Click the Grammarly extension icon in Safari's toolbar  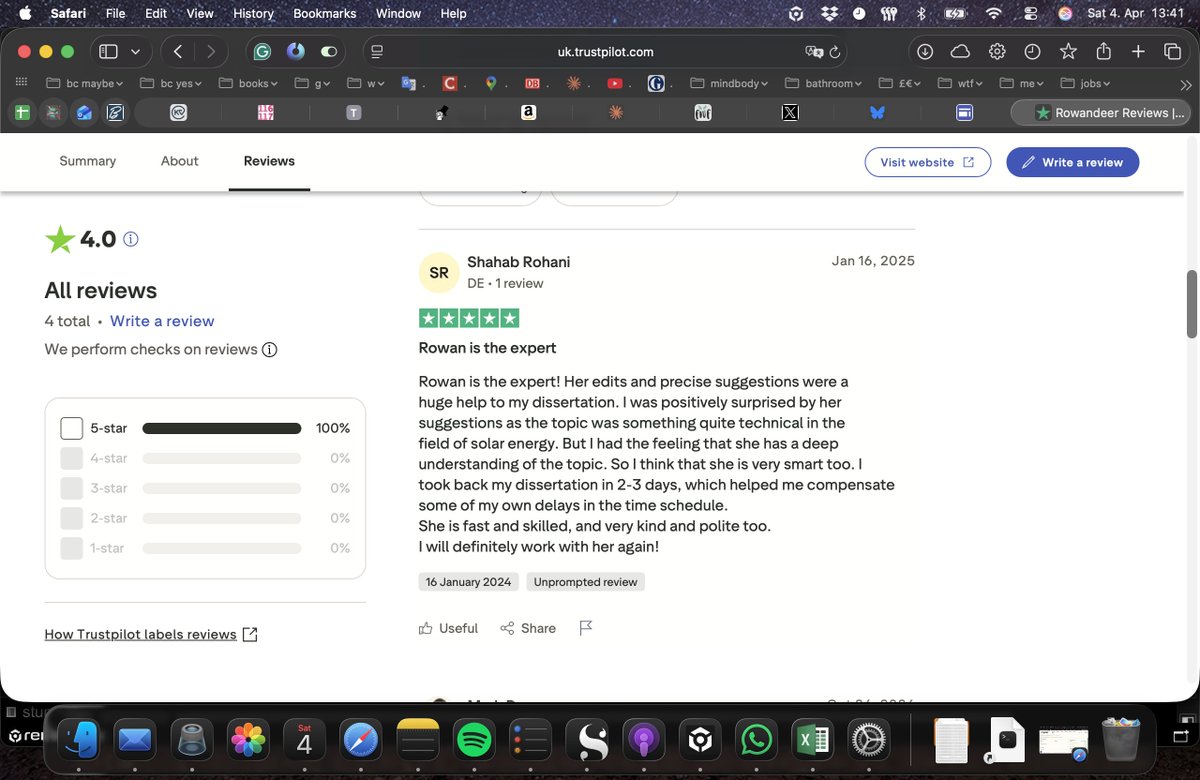coord(261,51)
